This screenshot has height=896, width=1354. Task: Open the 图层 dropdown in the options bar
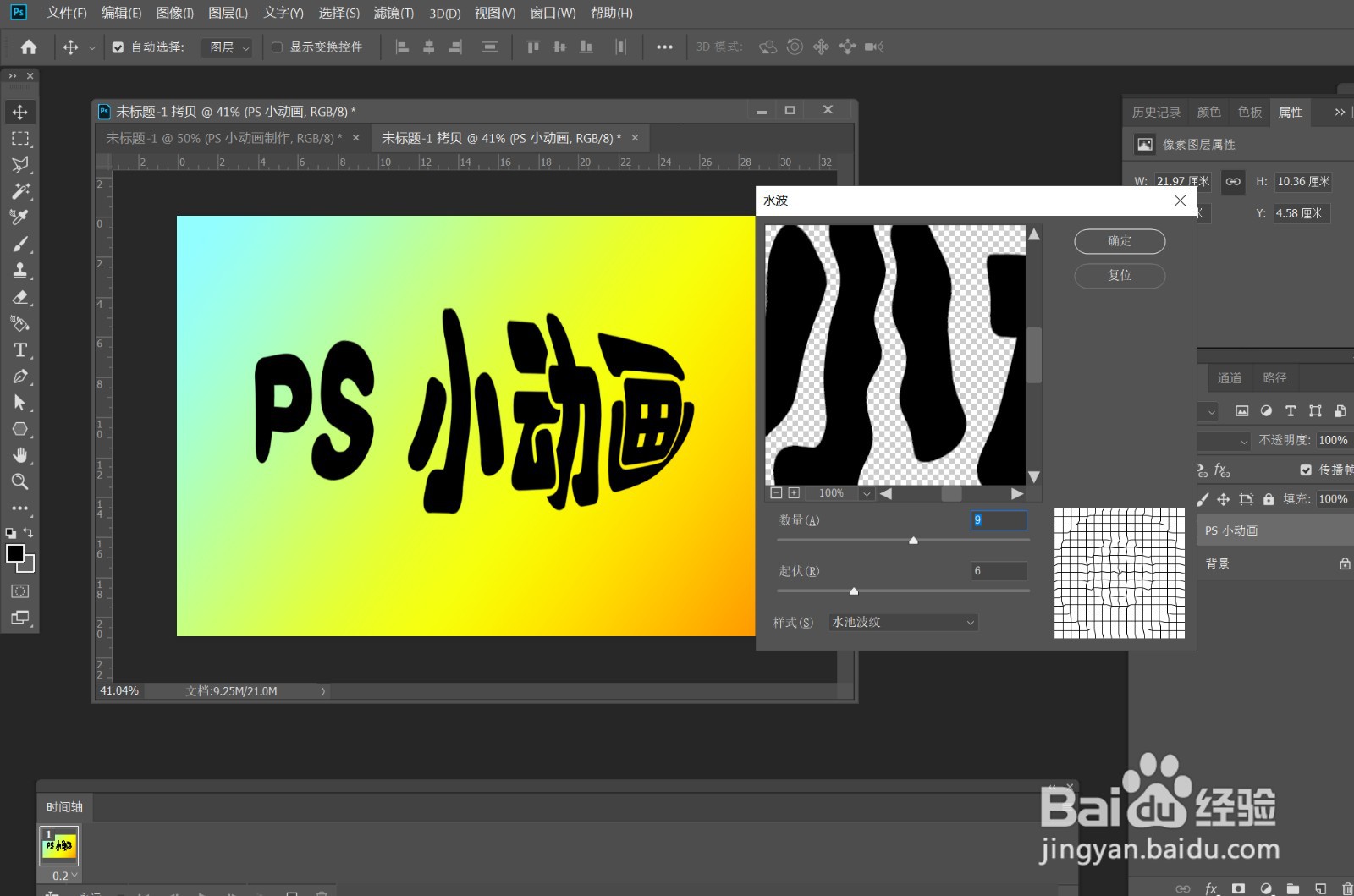pyautogui.click(x=227, y=47)
